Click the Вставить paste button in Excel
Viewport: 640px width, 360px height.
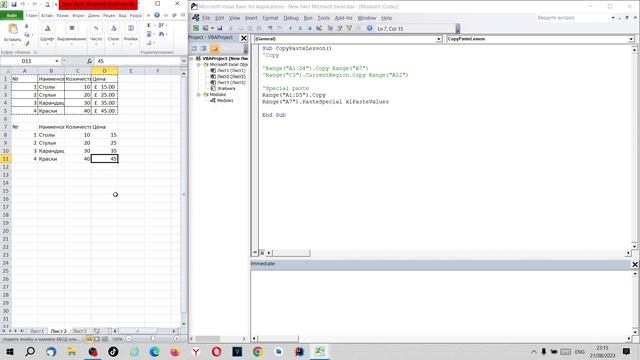(x=12, y=33)
